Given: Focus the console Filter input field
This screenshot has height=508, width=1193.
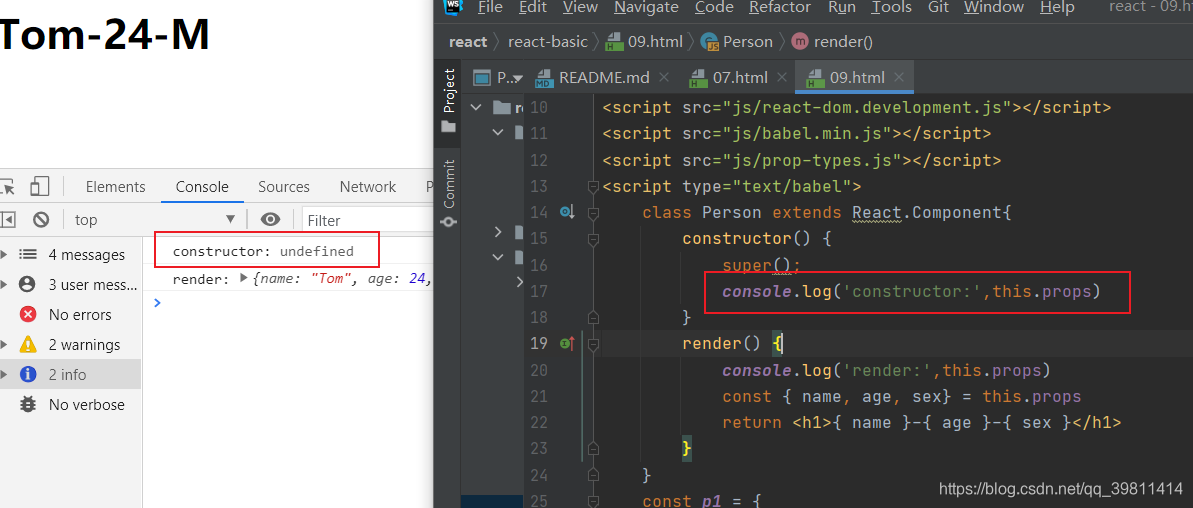Looking at the screenshot, I should point(367,220).
